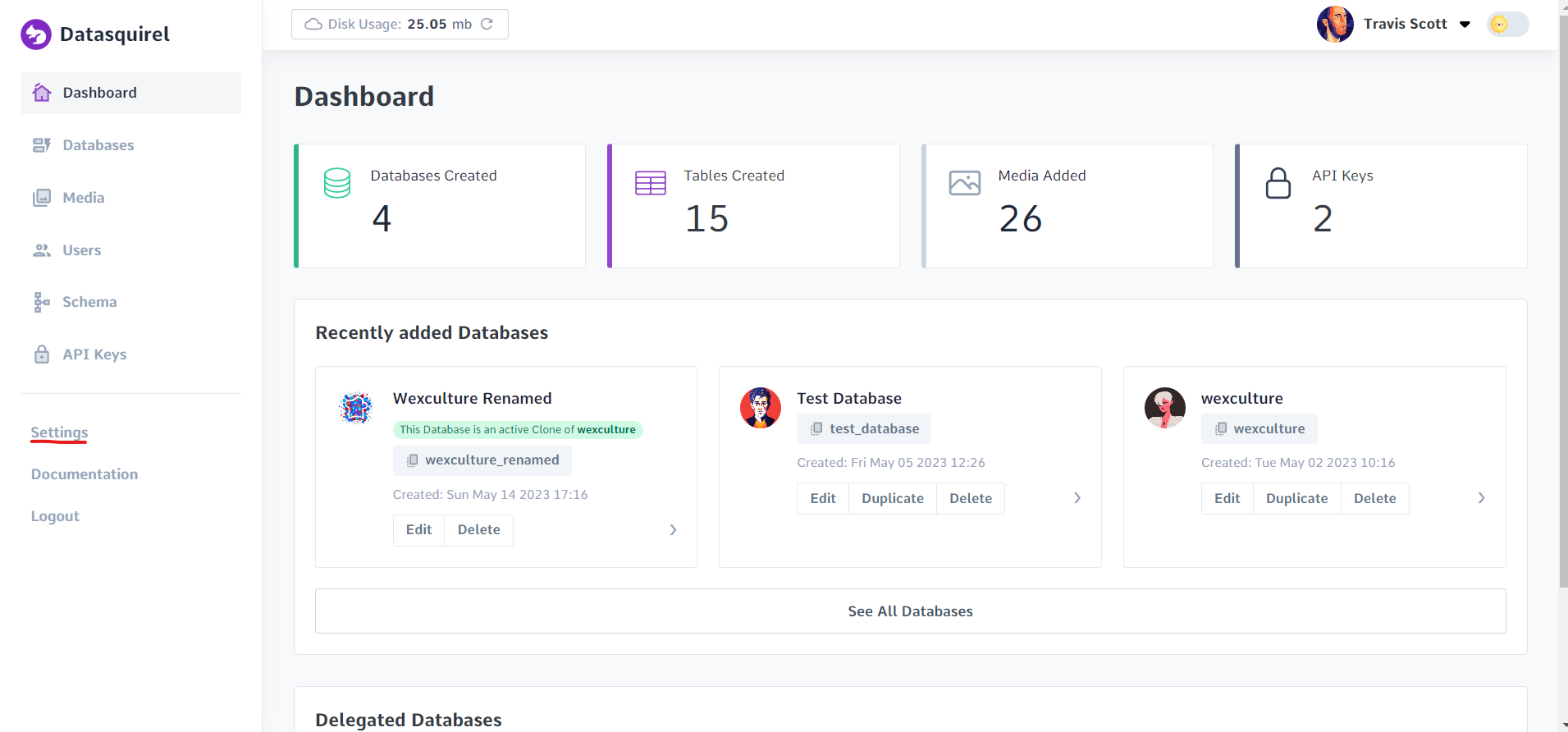Screen dimensions: 1568x732
Task: Delete the Test Database
Action: (x=971, y=499)
